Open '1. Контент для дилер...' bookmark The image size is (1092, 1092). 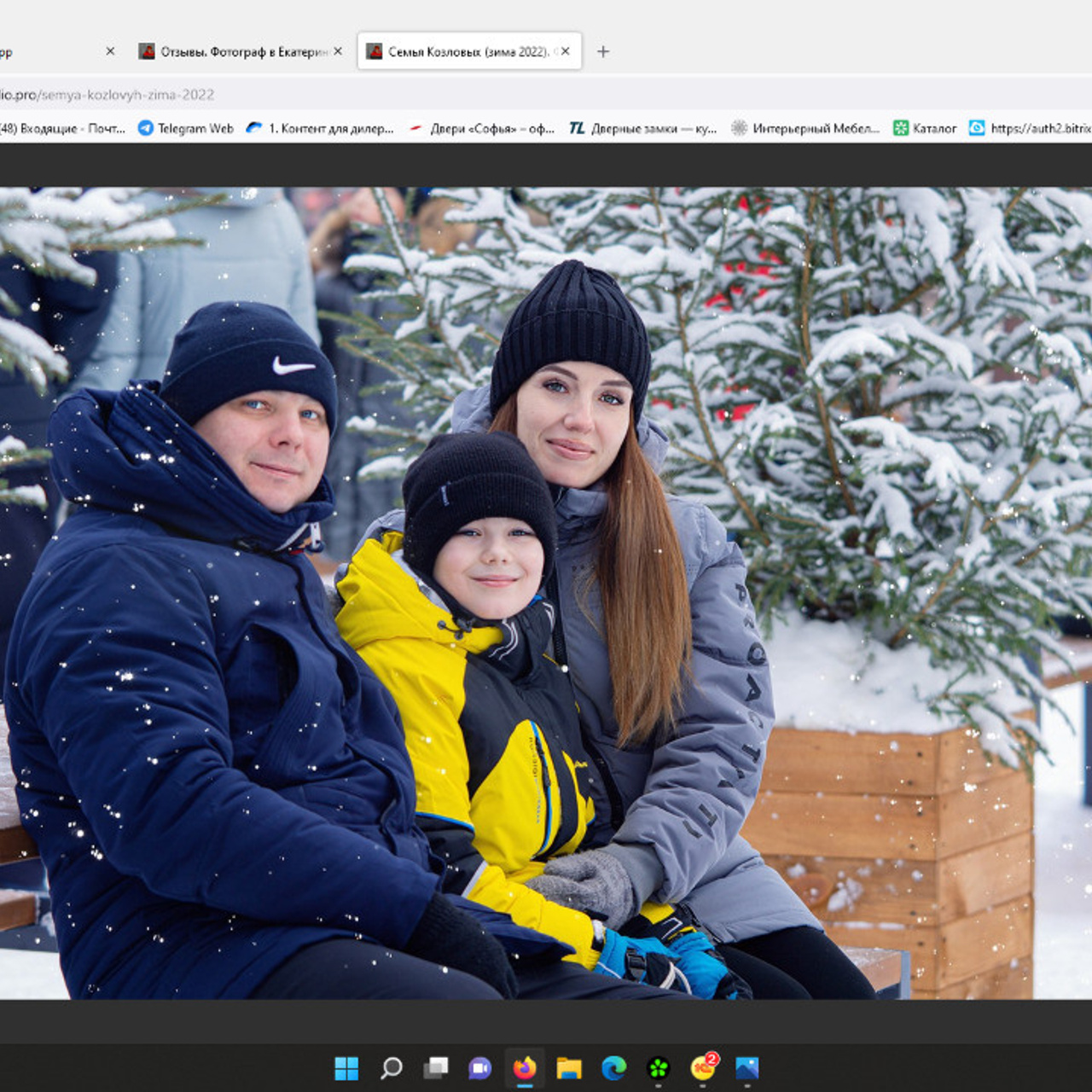[x=320, y=128]
